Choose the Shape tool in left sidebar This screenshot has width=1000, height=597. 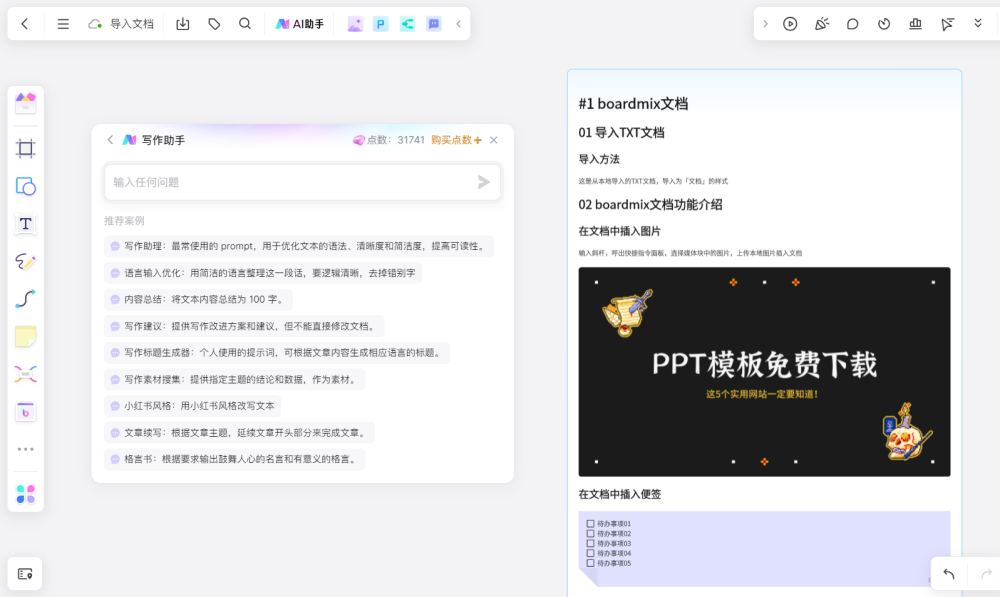point(26,186)
